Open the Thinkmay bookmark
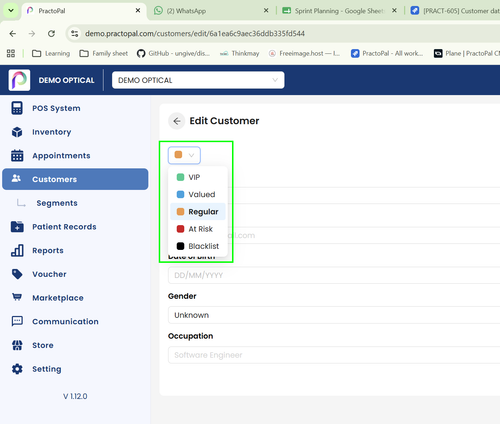 click(239, 53)
